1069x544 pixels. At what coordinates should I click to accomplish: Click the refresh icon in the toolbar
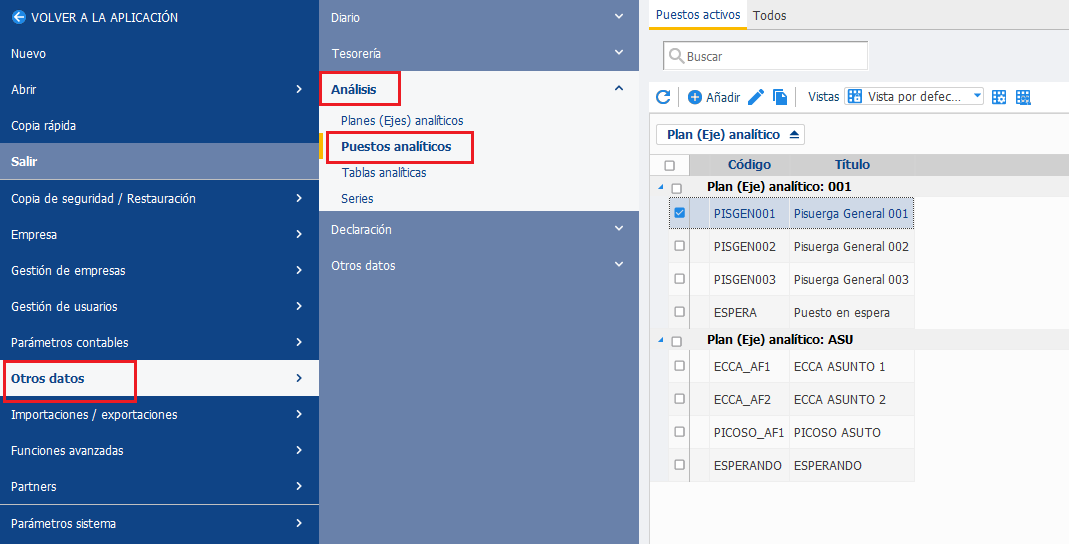tap(663, 97)
